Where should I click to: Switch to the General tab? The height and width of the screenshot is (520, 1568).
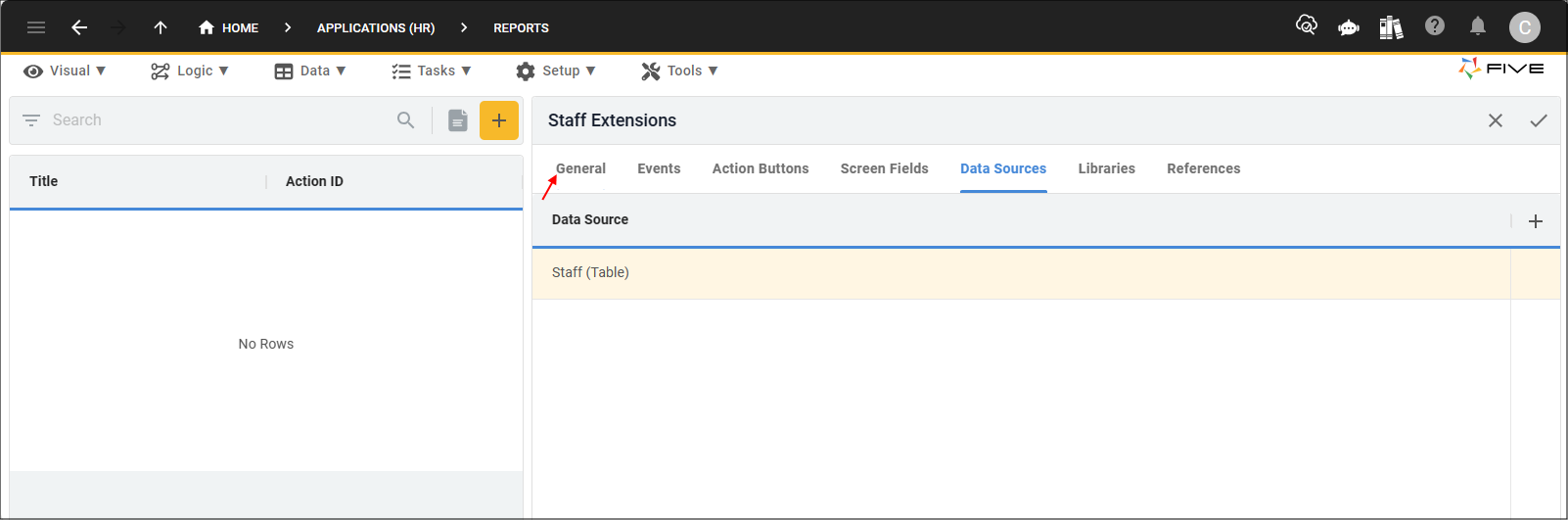coord(580,168)
